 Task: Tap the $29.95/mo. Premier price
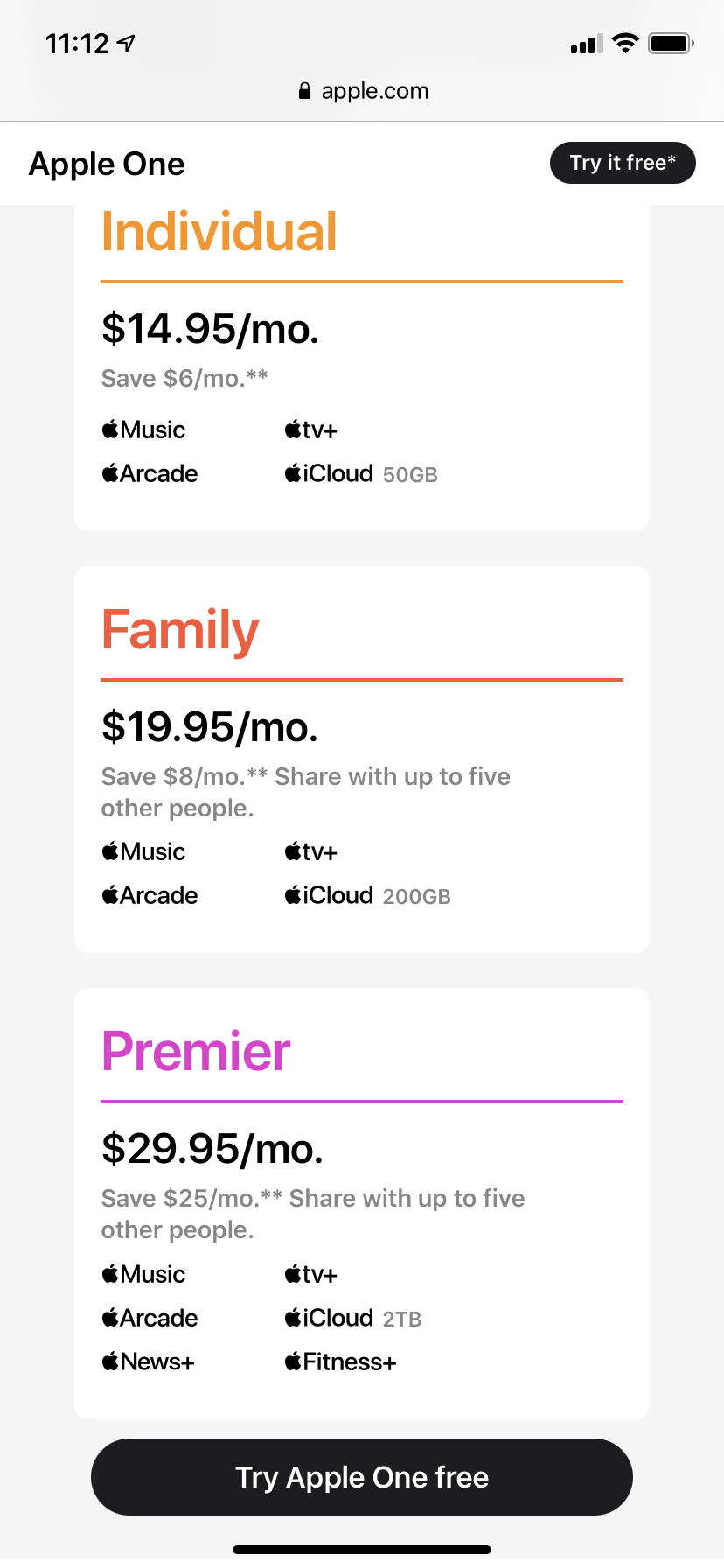click(212, 1148)
